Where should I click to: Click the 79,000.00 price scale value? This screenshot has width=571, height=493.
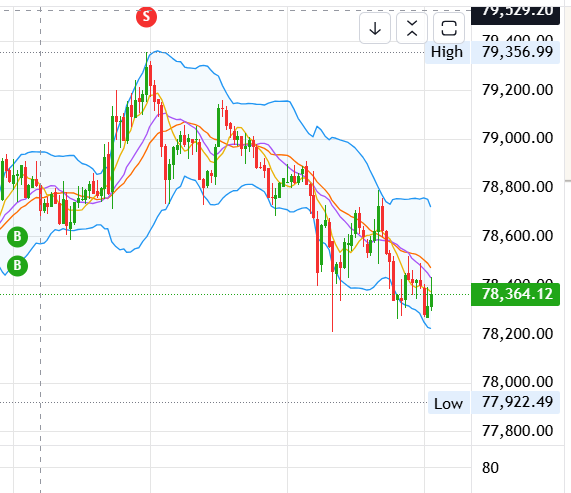click(517, 138)
